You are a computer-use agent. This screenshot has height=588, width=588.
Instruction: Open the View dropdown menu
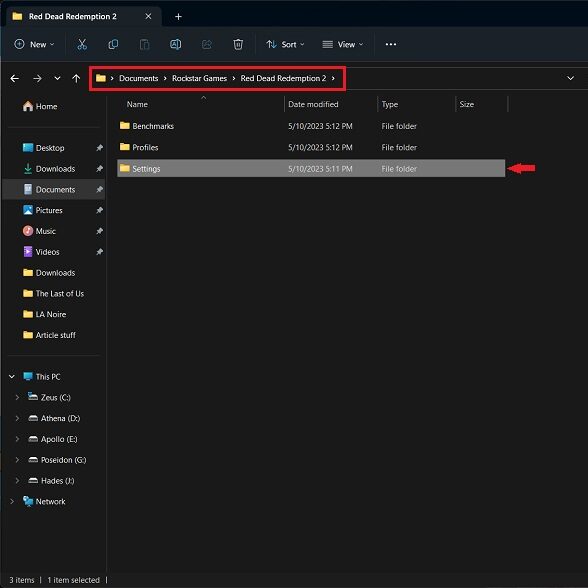342,44
